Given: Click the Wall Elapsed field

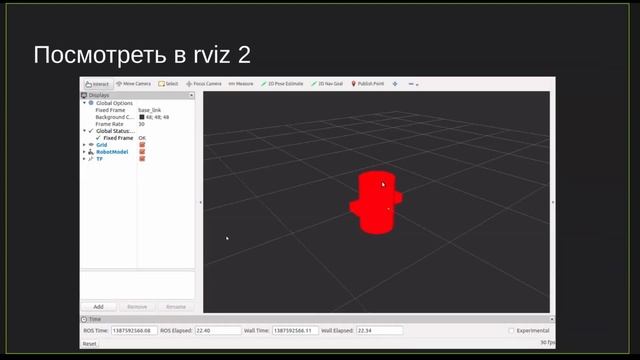Looking at the screenshot, I should click(x=380, y=331).
